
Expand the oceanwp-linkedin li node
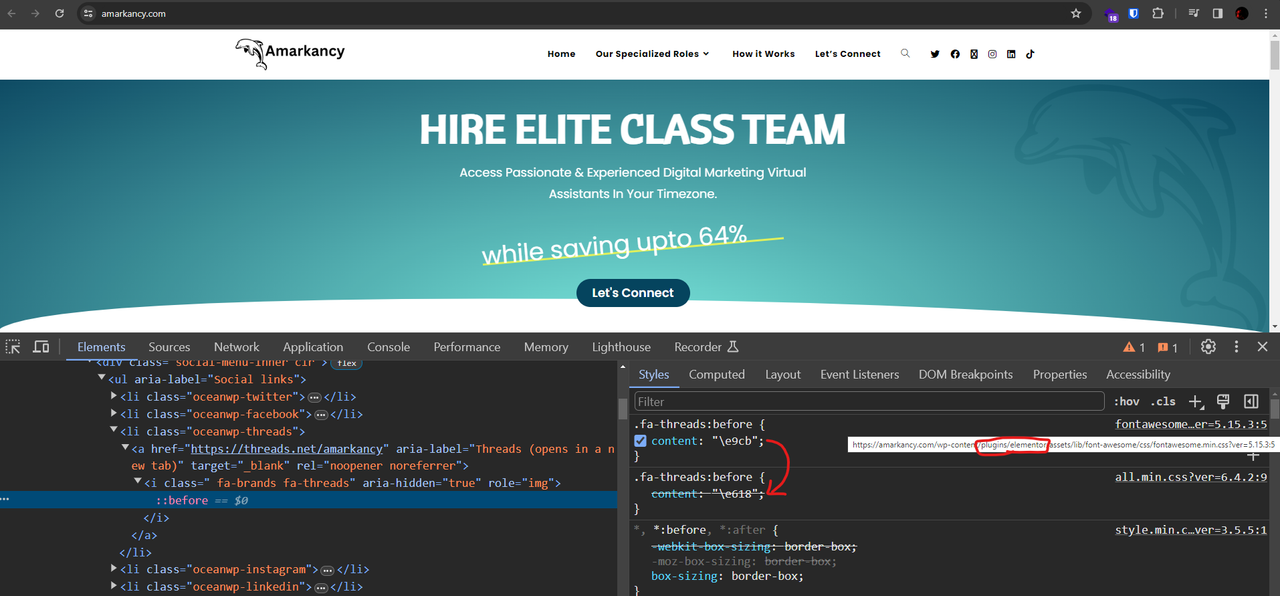[x=113, y=586]
